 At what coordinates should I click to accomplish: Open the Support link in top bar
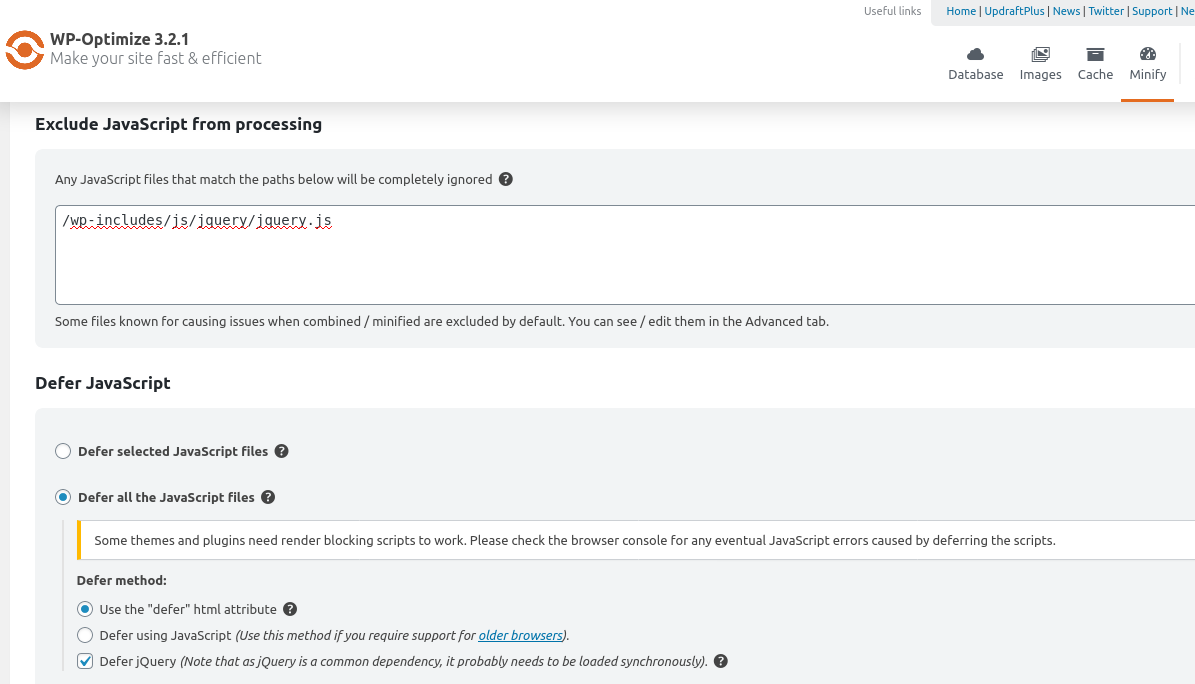1152,11
